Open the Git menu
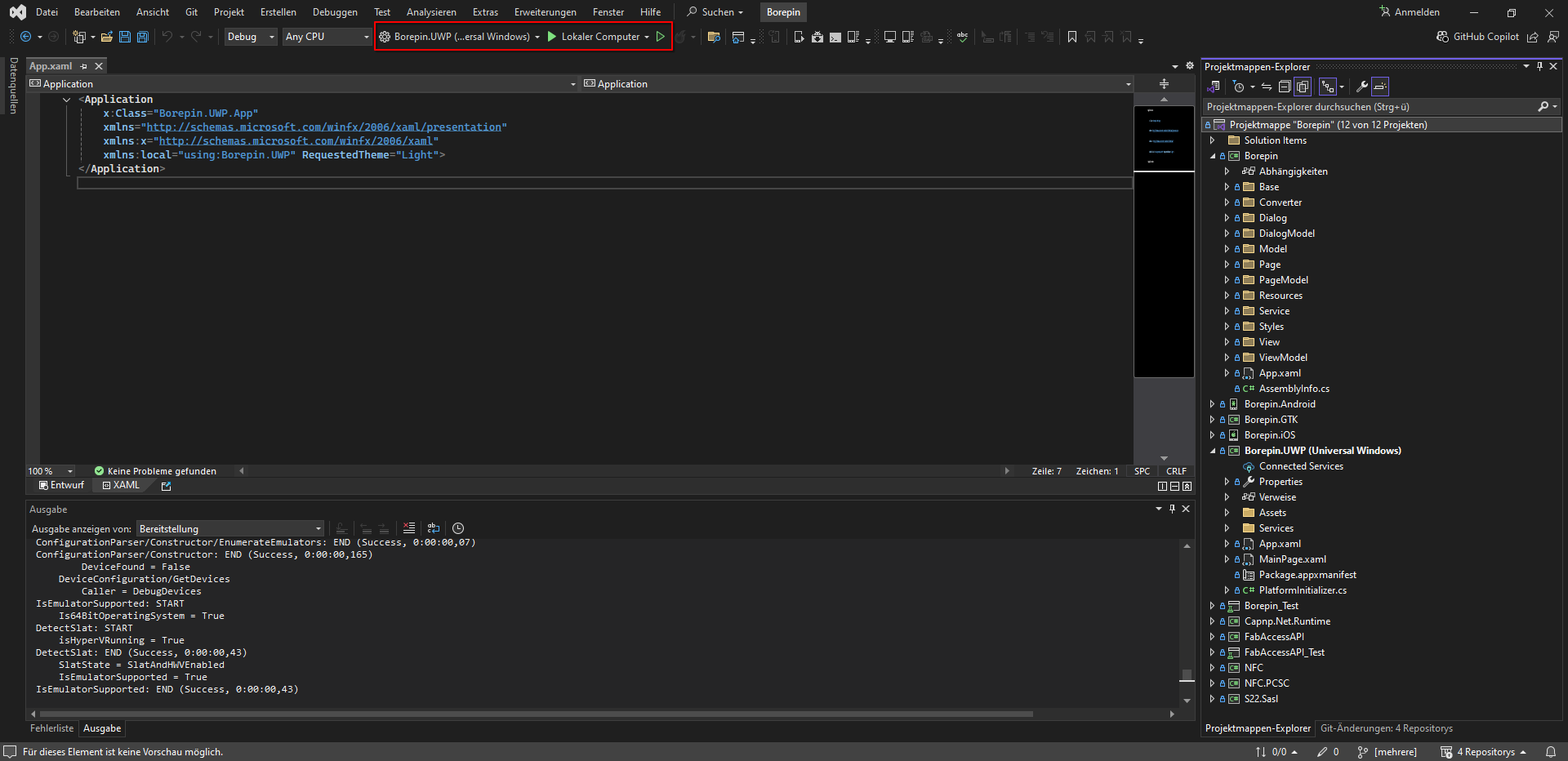The height and width of the screenshot is (761, 1568). pyautogui.click(x=192, y=12)
